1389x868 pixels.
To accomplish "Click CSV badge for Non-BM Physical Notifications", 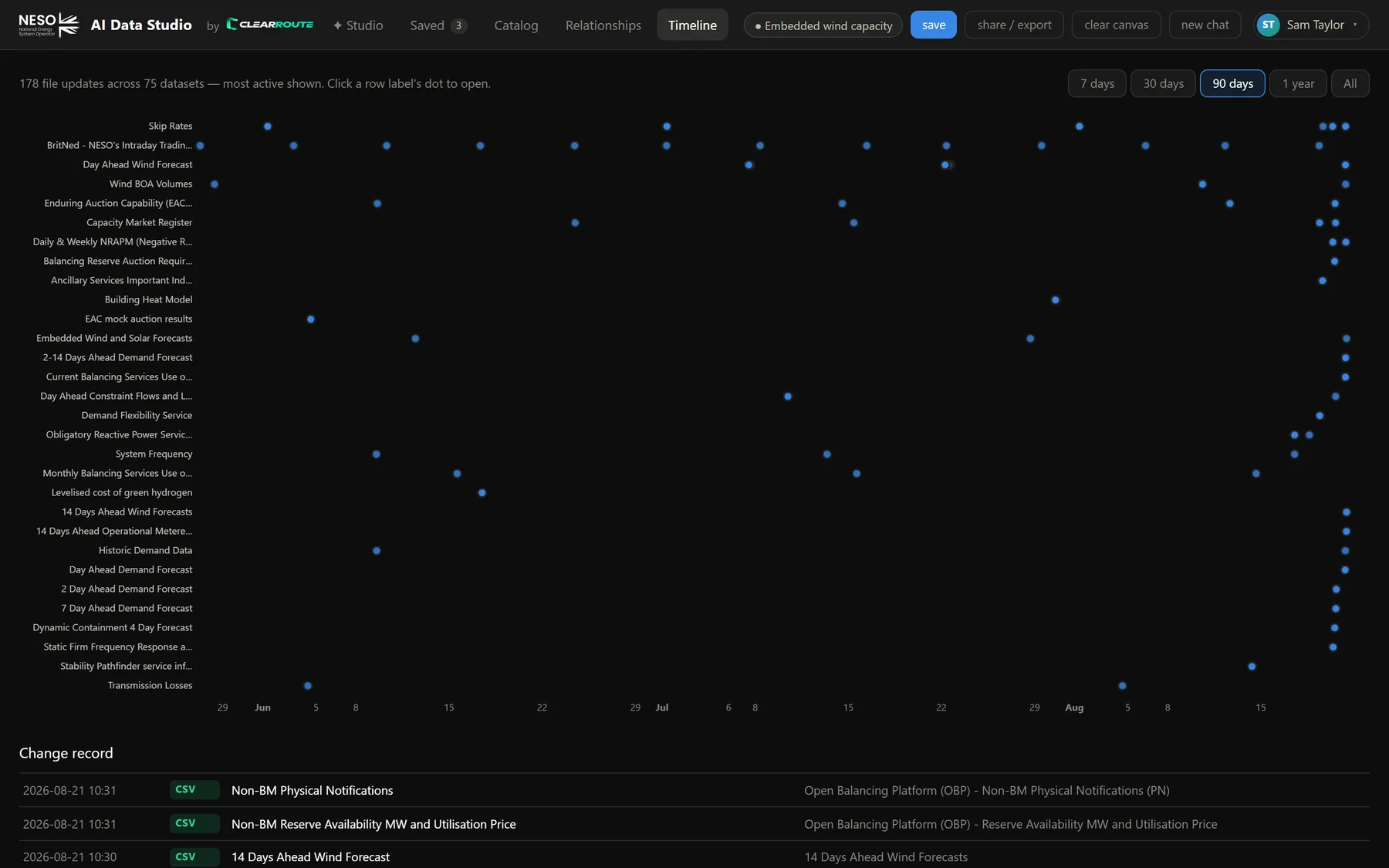I will point(194,790).
